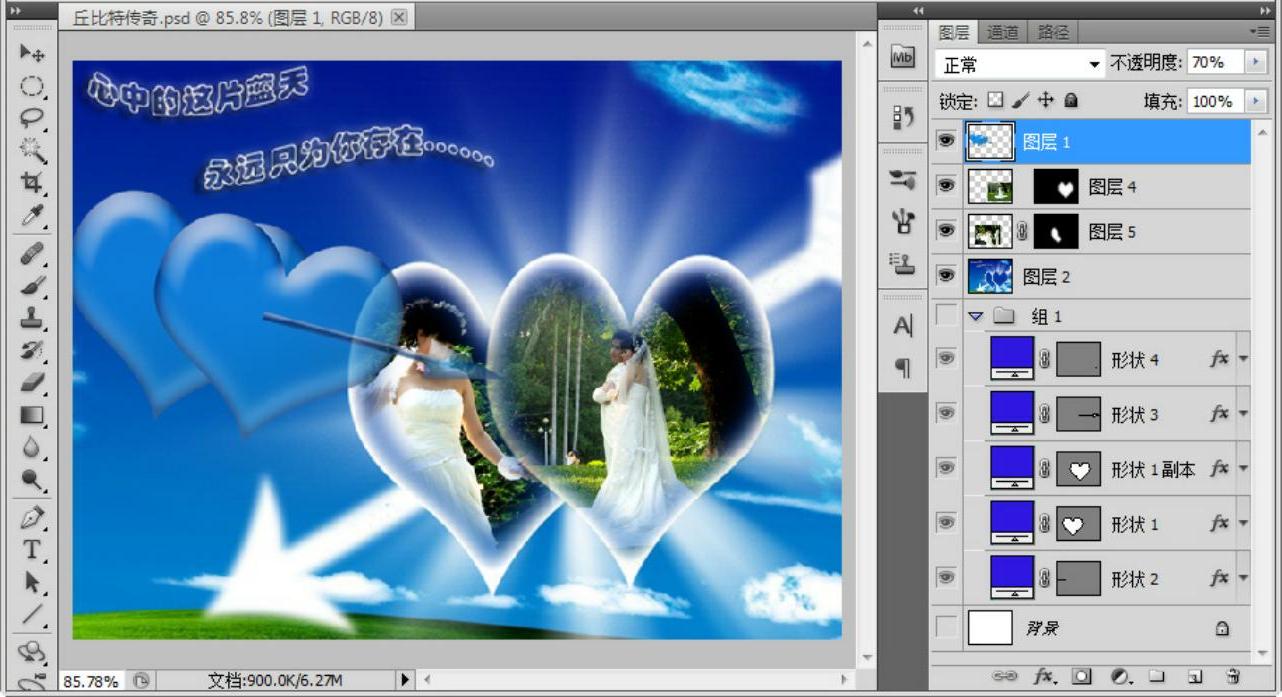
Task: Toggle lock transparent pixels checkerboard icon
Action: point(995,100)
